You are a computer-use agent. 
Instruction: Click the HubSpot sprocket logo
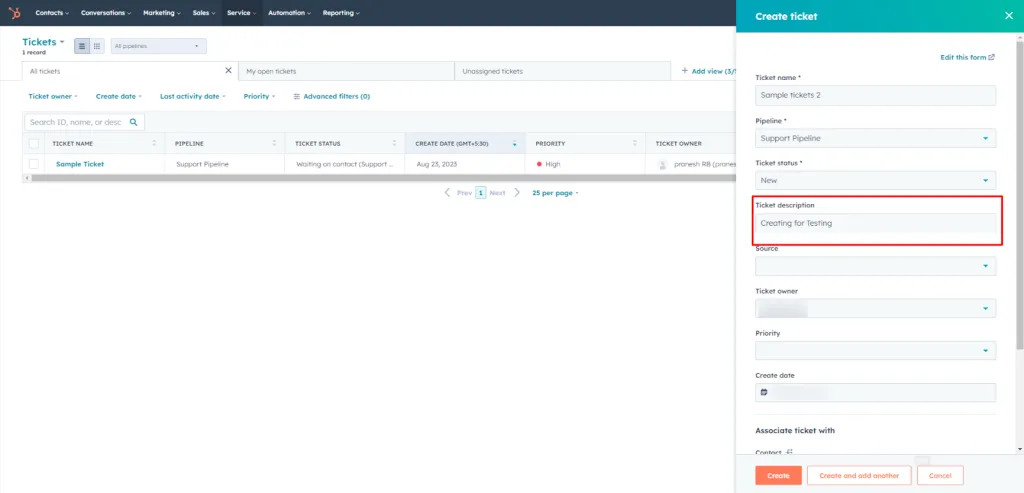[x=14, y=12]
